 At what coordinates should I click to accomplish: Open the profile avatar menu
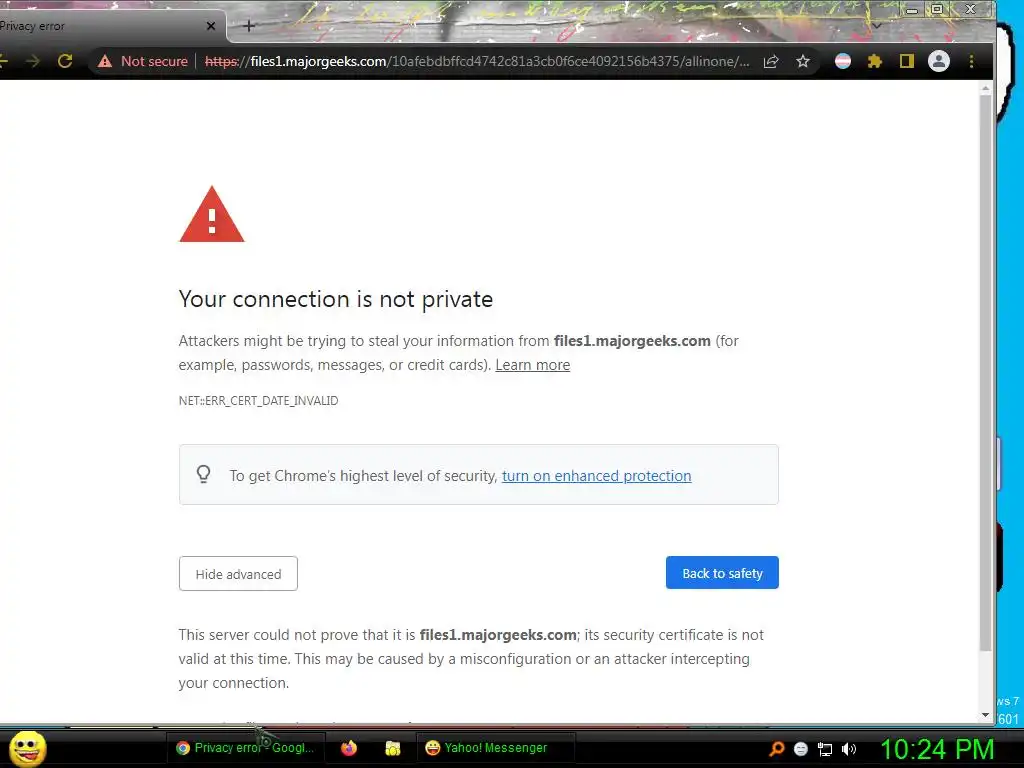tap(938, 61)
